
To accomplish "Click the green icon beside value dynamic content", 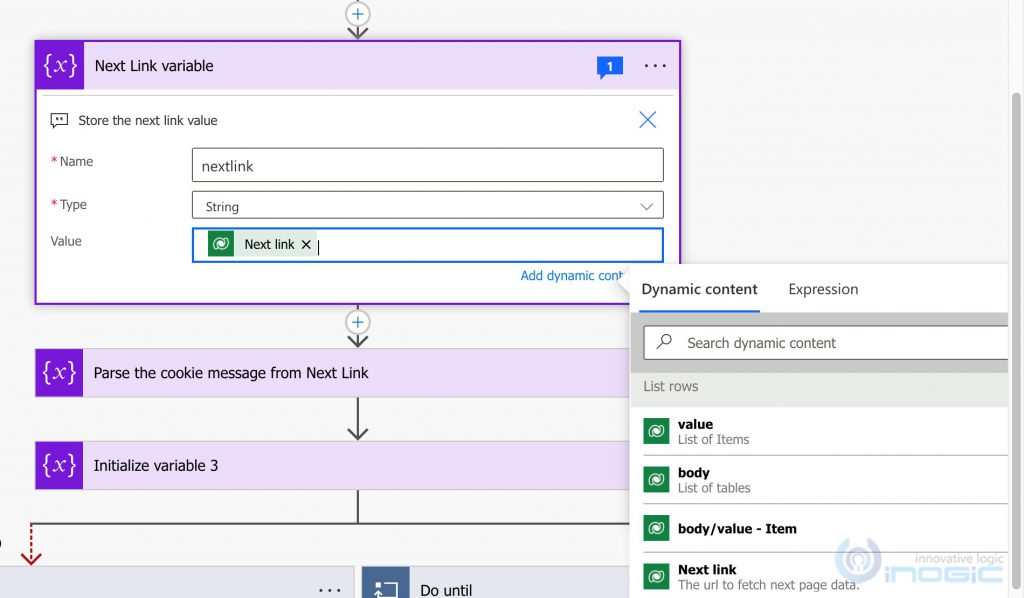I will coord(656,430).
